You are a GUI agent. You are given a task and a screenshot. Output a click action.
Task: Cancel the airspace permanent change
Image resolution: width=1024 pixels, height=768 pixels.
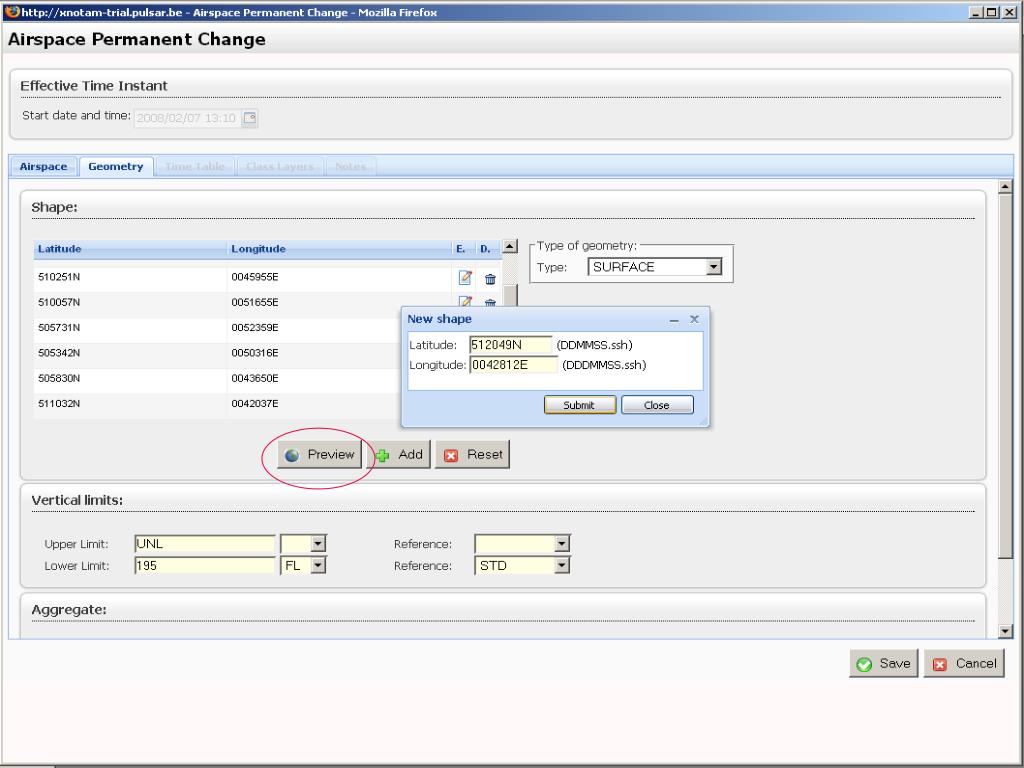[964, 664]
